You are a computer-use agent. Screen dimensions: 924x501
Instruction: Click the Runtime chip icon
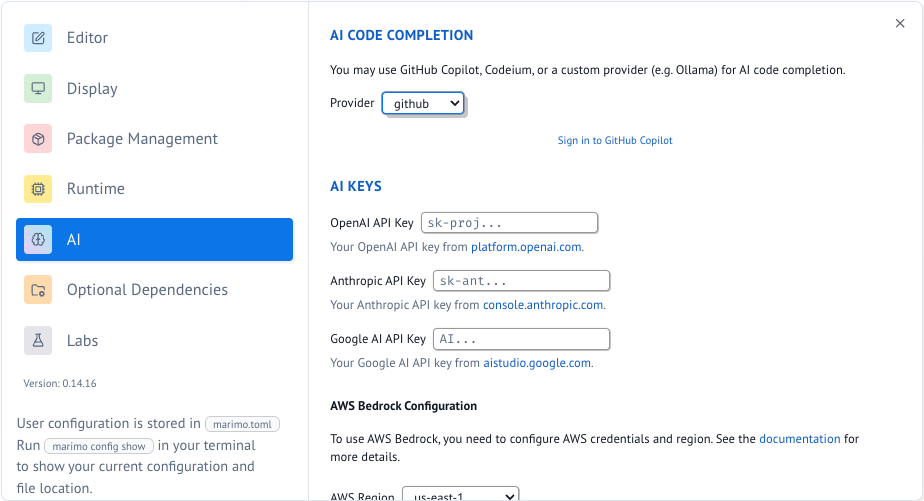38,189
